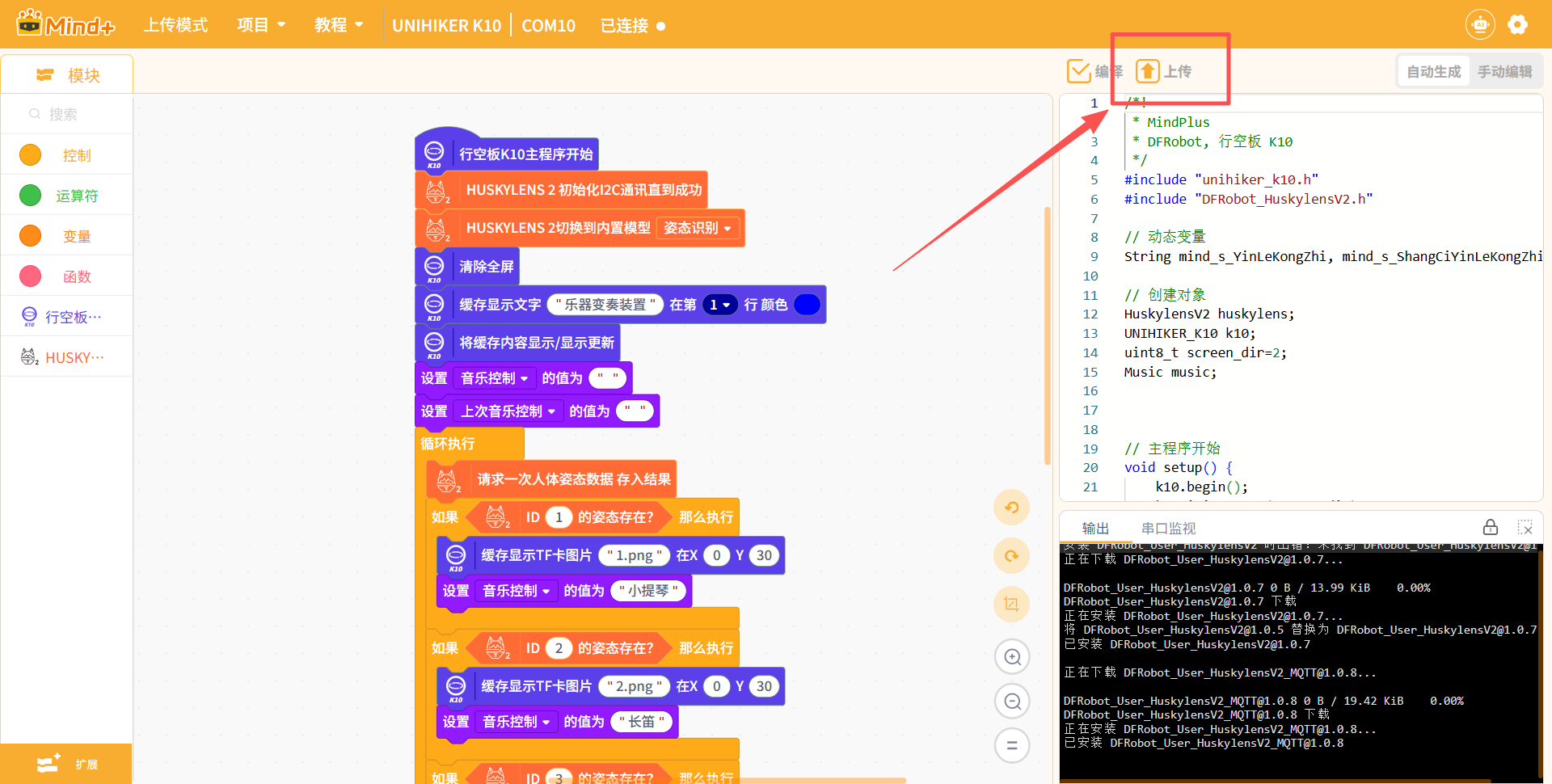Image resolution: width=1552 pixels, height=784 pixels.
Task: Click the compile checkmark icon
Action: (x=1078, y=71)
